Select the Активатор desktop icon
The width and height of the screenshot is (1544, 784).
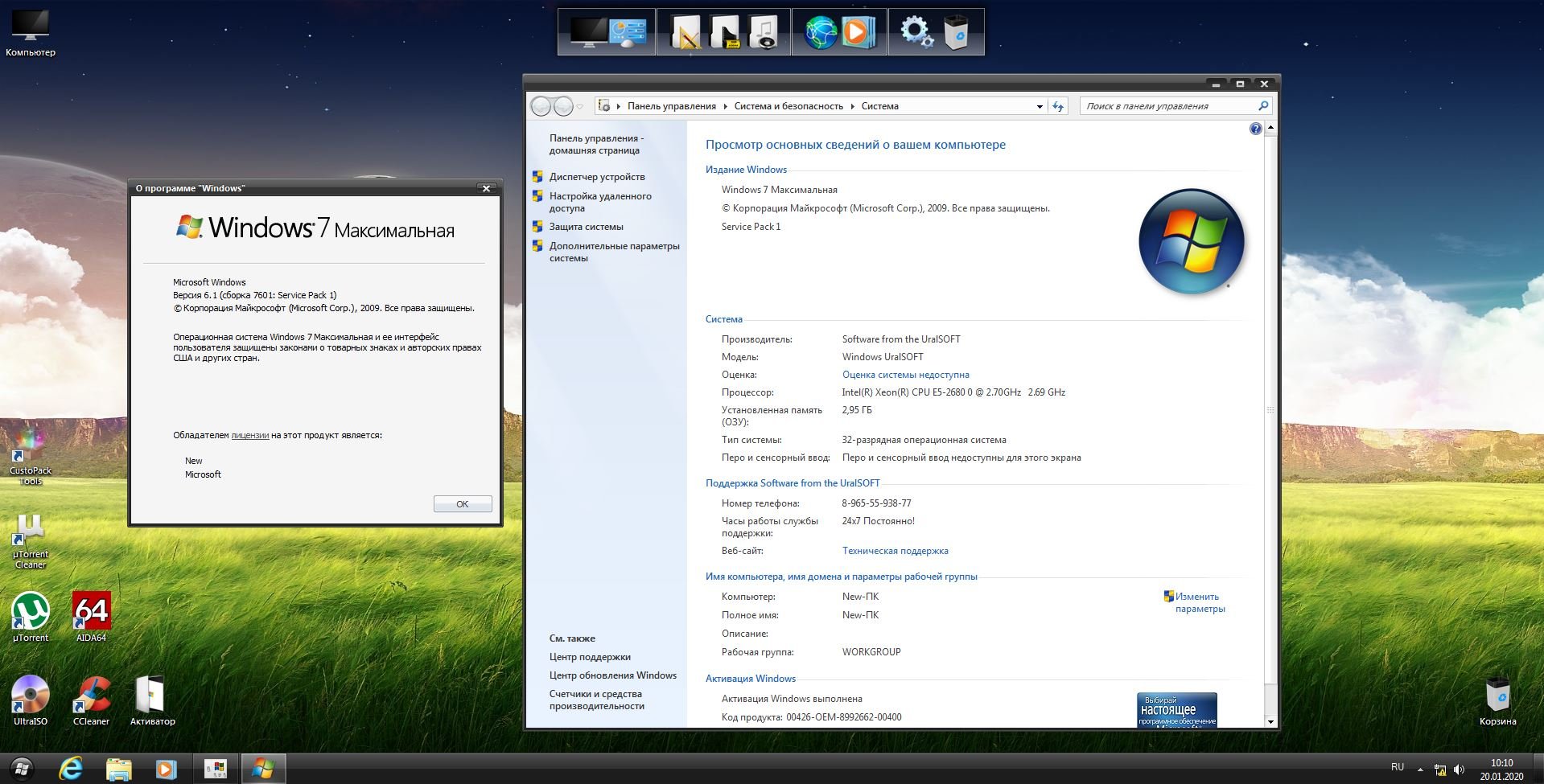[152, 700]
